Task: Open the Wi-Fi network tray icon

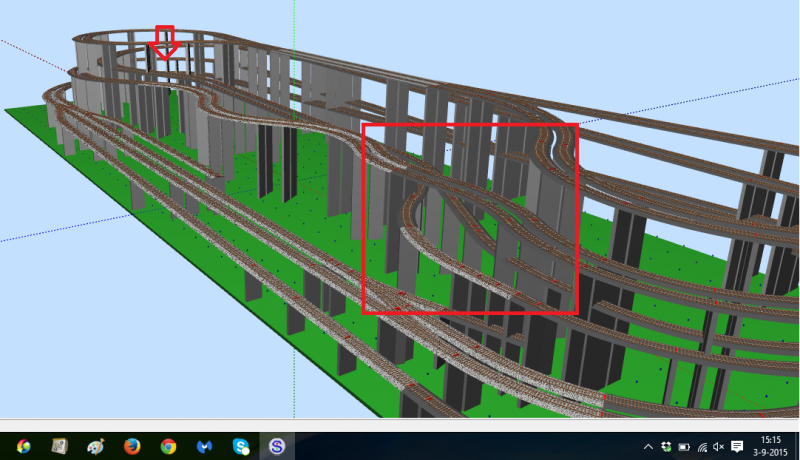Action: 702,447
